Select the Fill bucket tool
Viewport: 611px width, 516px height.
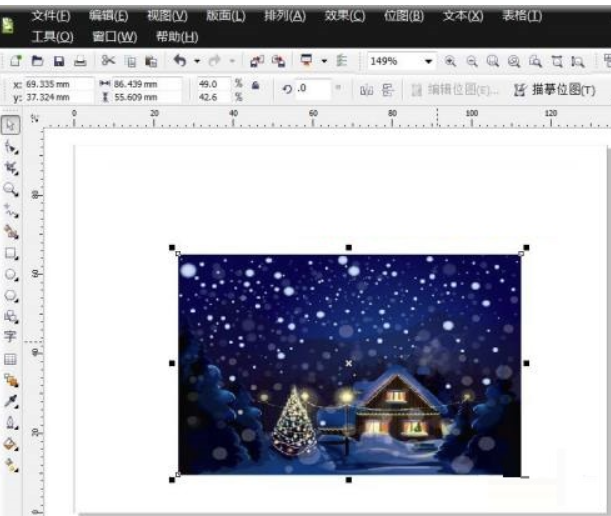click(11, 444)
